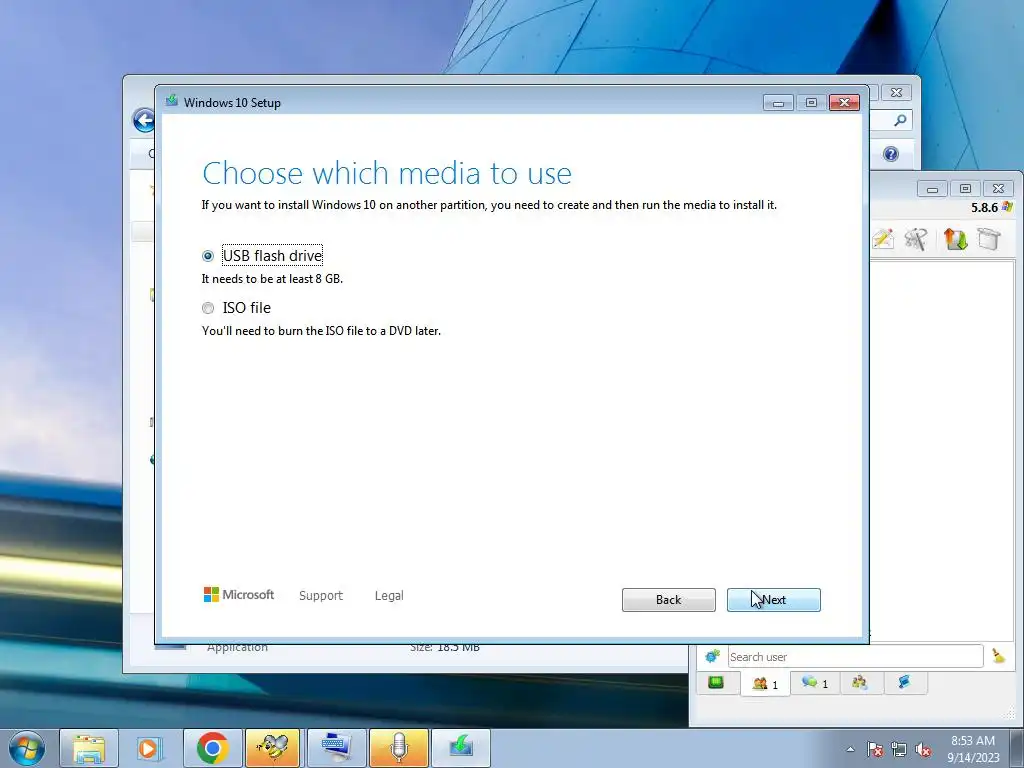Click the compose message pencil icon in messenger
Viewport: 1024px width, 768px height.
tap(883, 238)
